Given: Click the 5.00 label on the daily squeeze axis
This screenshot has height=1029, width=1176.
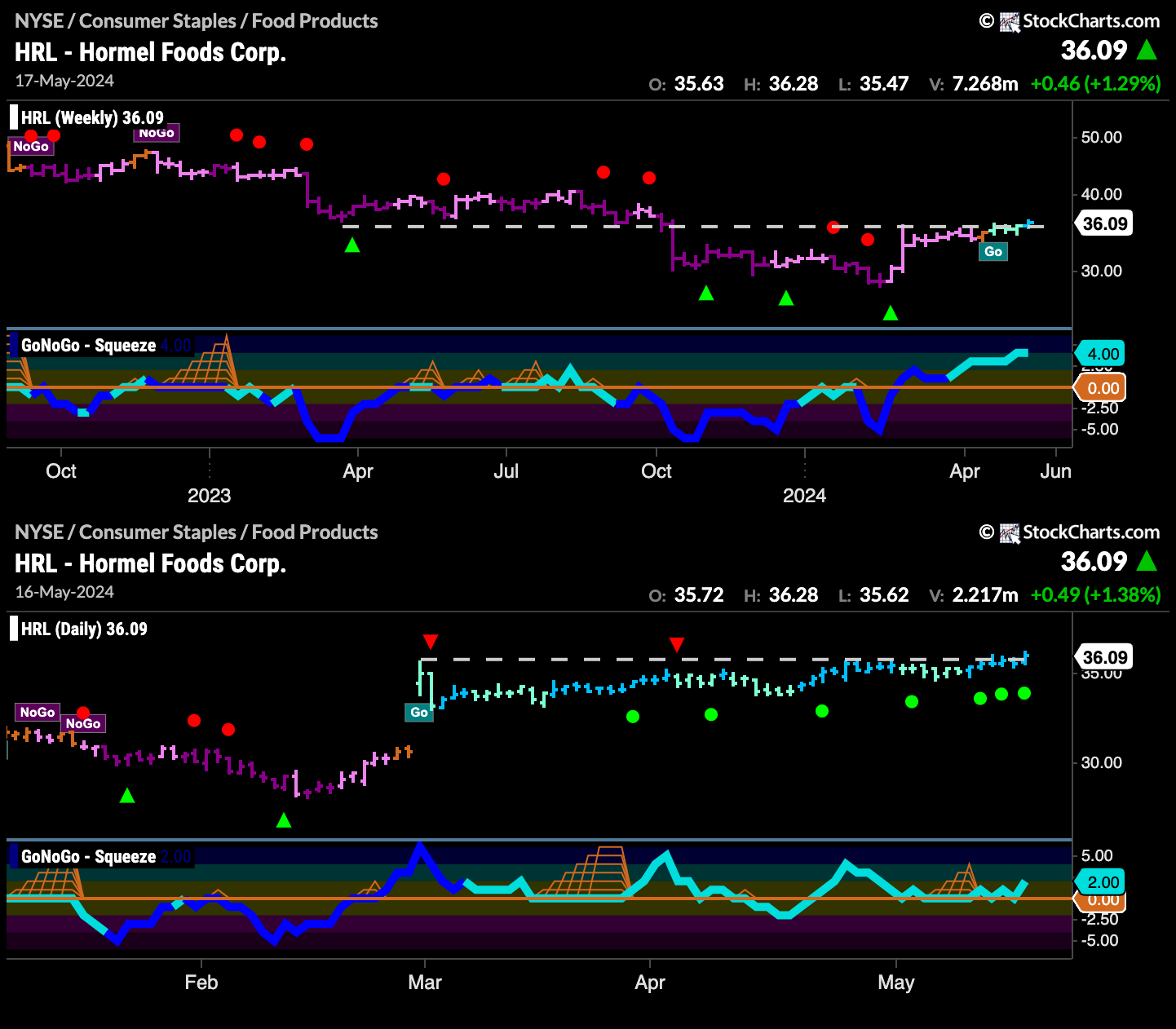Looking at the screenshot, I should click(1097, 855).
